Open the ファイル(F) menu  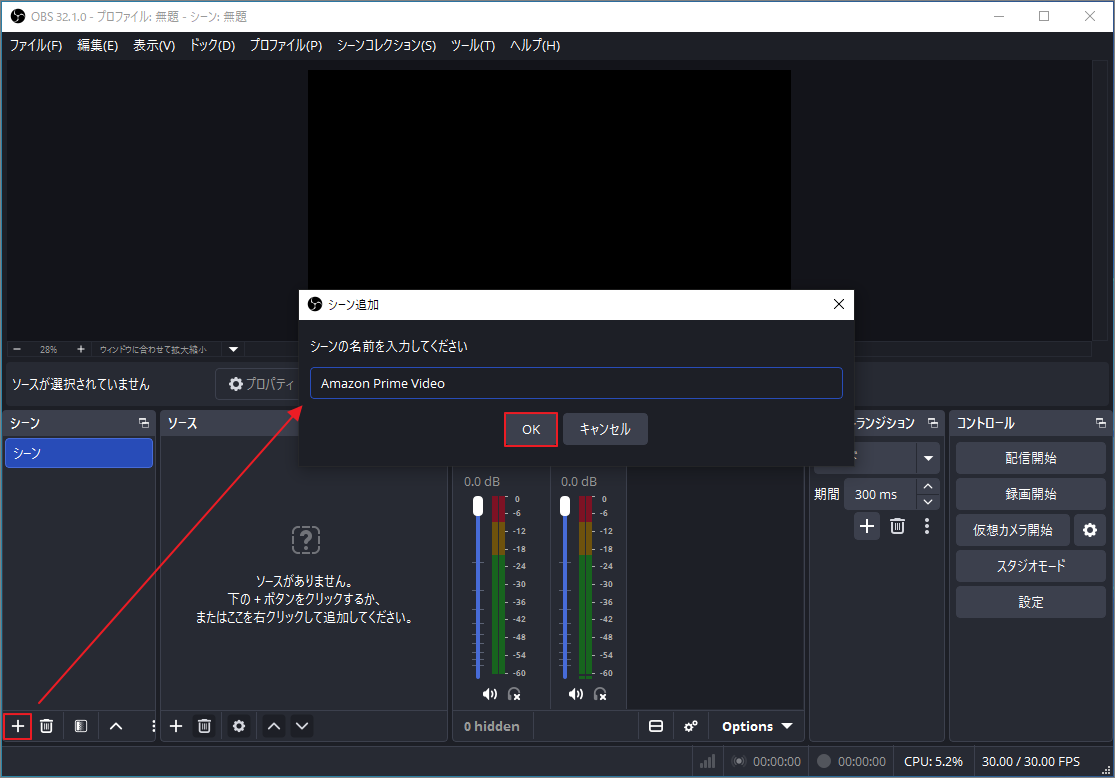pos(36,46)
